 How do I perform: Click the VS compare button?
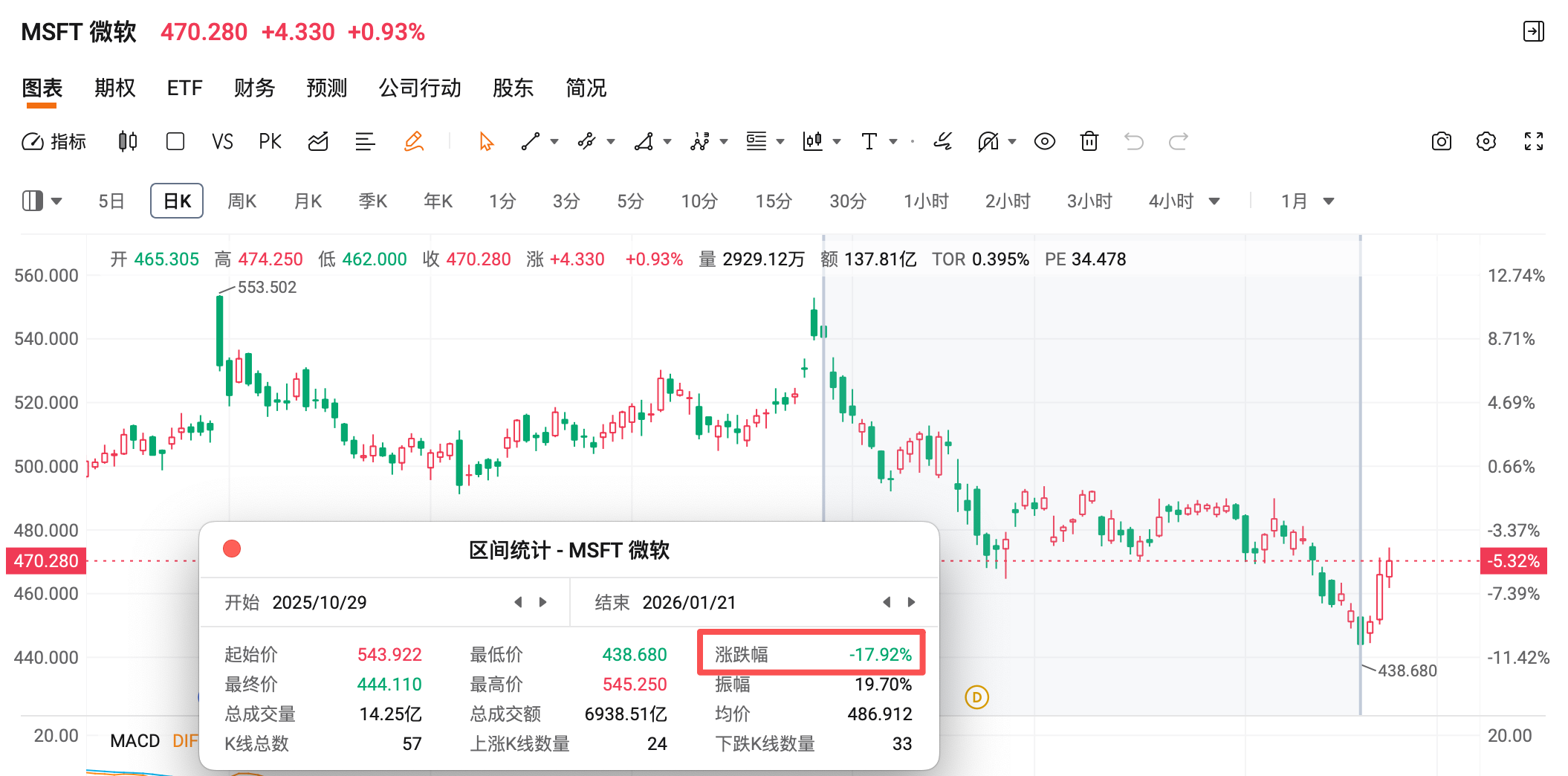[222, 141]
